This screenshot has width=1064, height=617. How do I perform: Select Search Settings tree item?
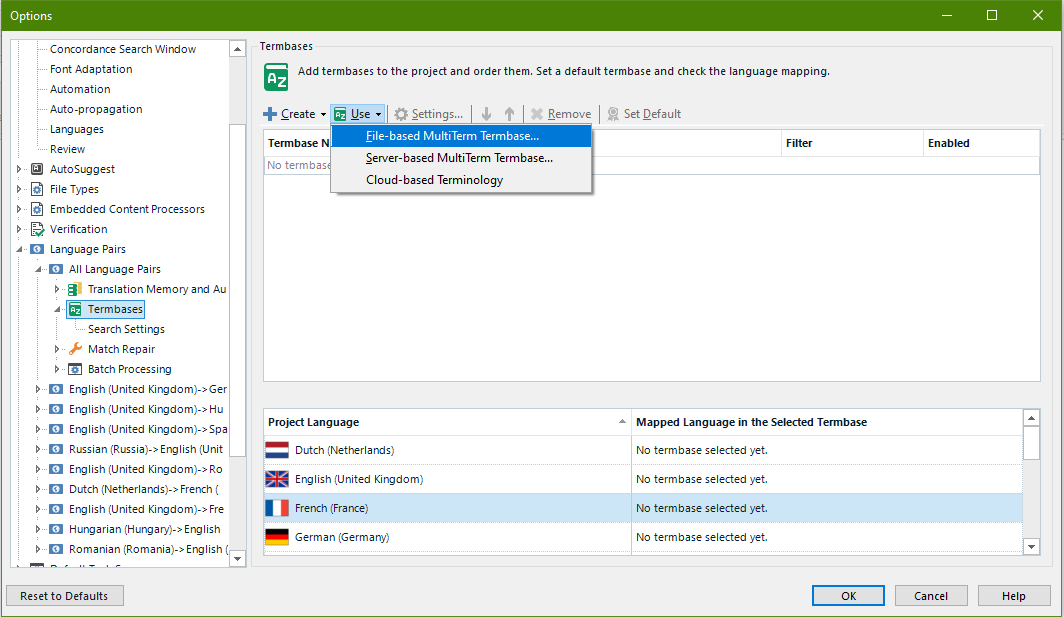click(126, 329)
